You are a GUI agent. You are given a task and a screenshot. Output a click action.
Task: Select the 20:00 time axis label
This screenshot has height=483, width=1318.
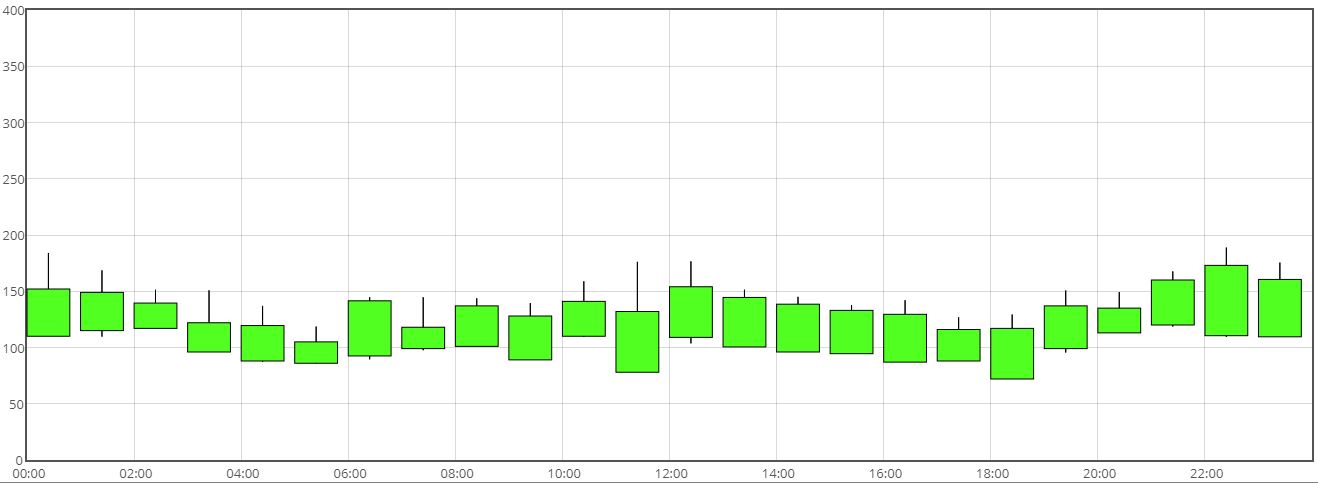[1098, 473]
